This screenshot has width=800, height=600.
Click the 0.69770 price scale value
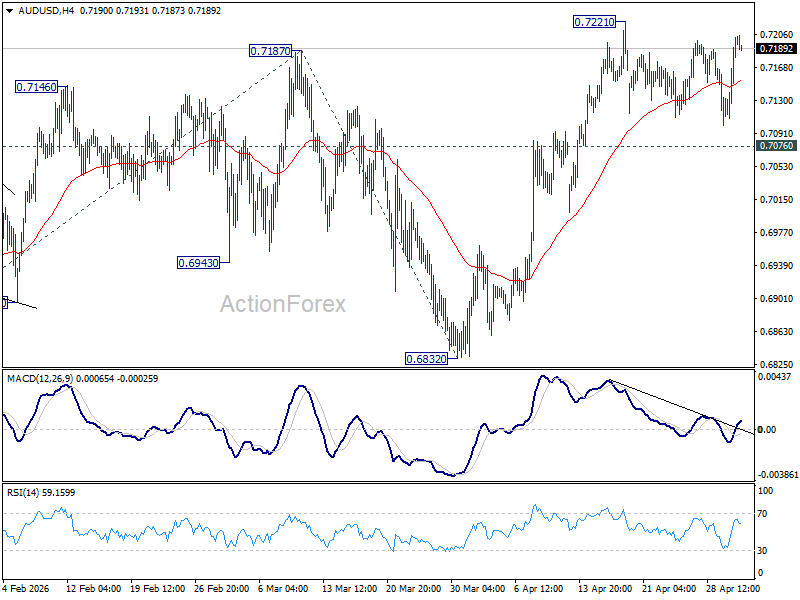pos(777,233)
